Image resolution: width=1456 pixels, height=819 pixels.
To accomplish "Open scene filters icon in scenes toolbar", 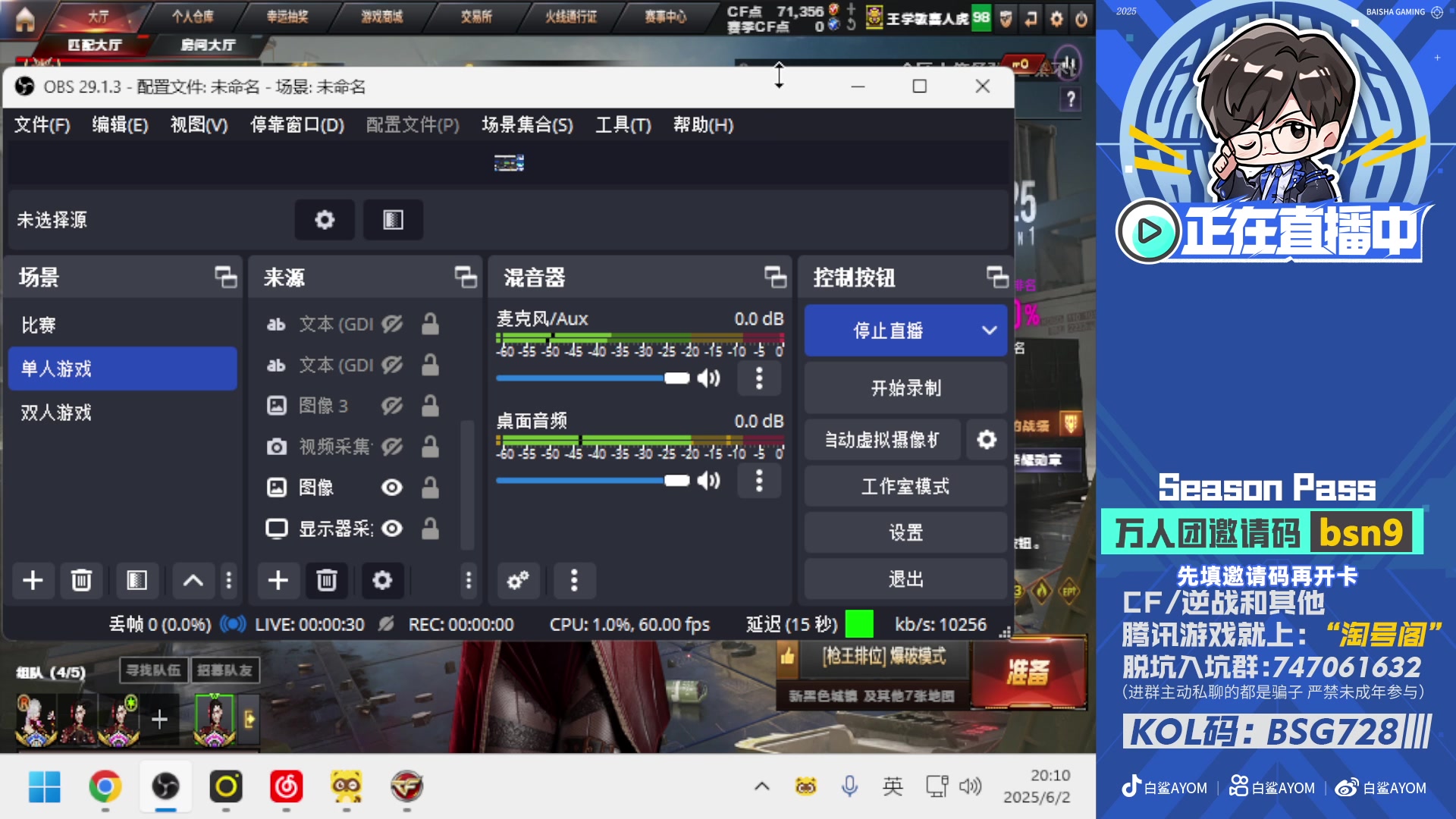I will tap(136, 581).
